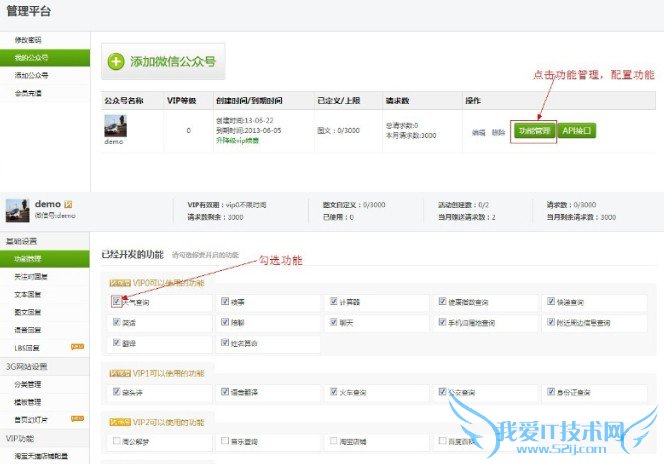664x464 pixels.
Task: Toggle the 附近周边信息查询 checkbox
Action: (x=551, y=322)
